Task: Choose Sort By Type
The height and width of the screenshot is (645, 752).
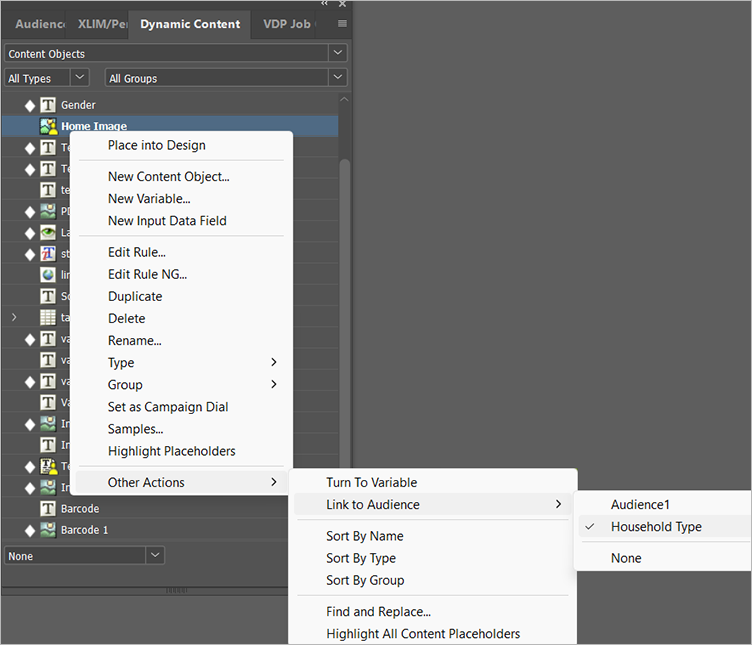Action: click(x=361, y=558)
